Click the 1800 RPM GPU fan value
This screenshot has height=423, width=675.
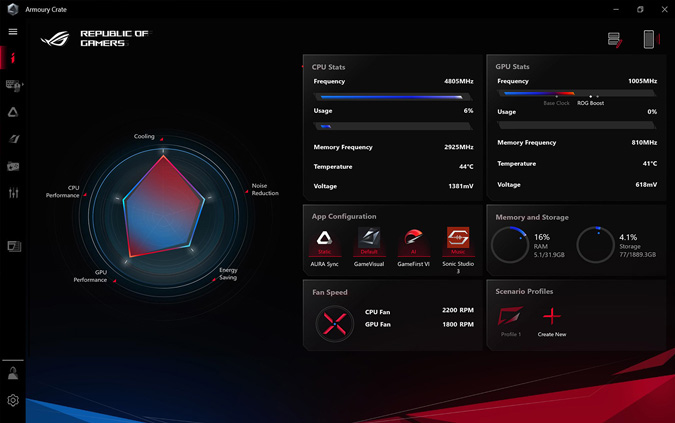(458, 324)
